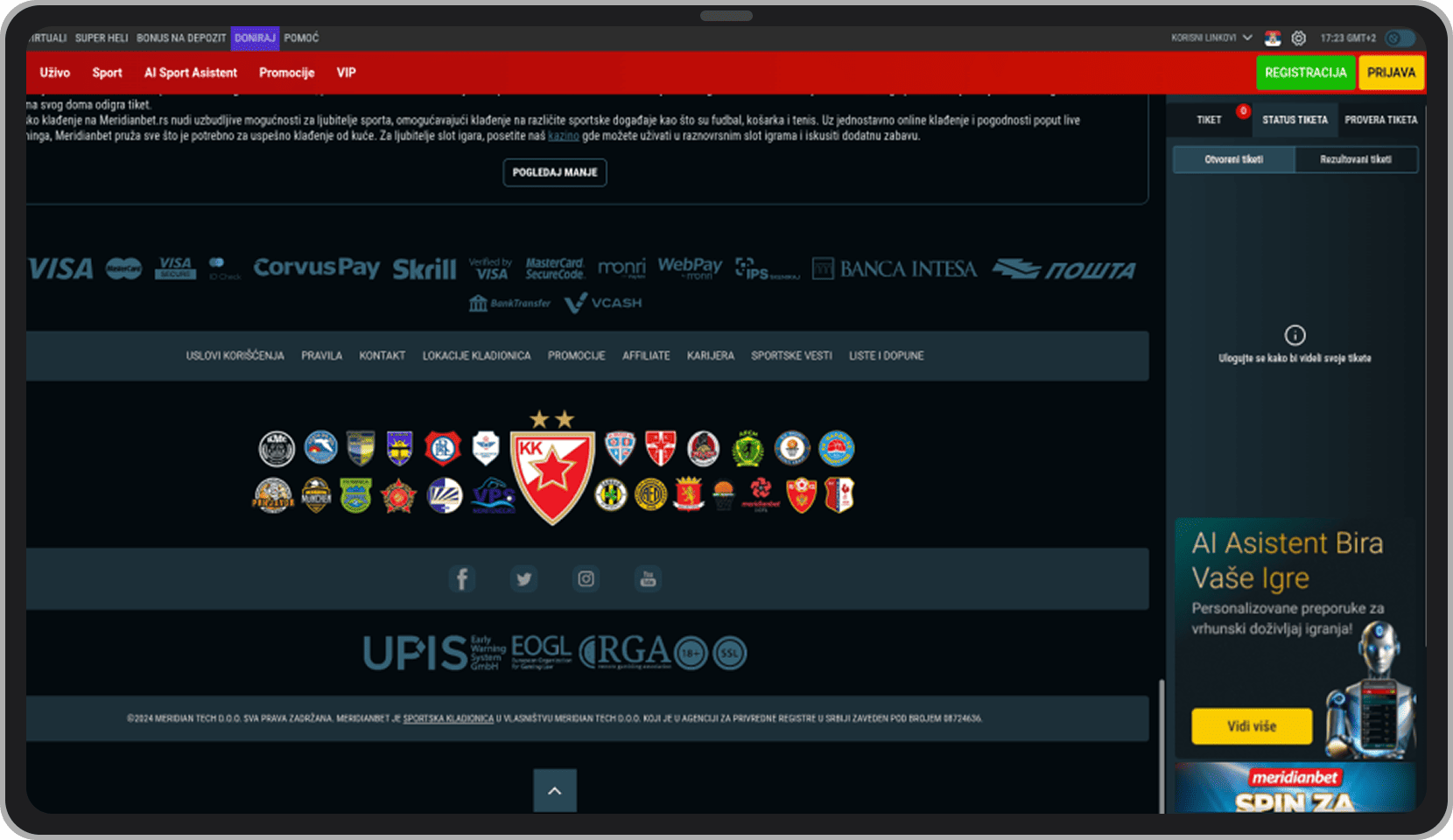Open the Sportske vesti footer link
1453x840 pixels.
click(x=791, y=356)
